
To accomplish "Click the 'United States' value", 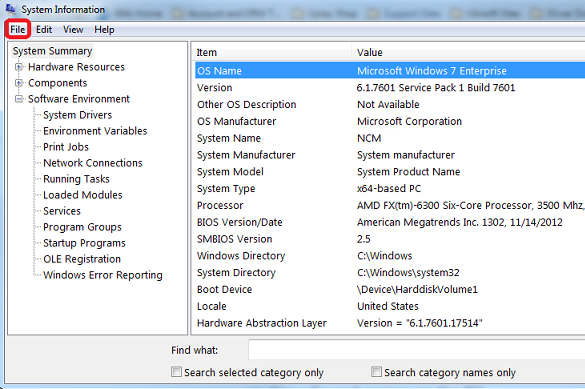I will click(388, 306).
